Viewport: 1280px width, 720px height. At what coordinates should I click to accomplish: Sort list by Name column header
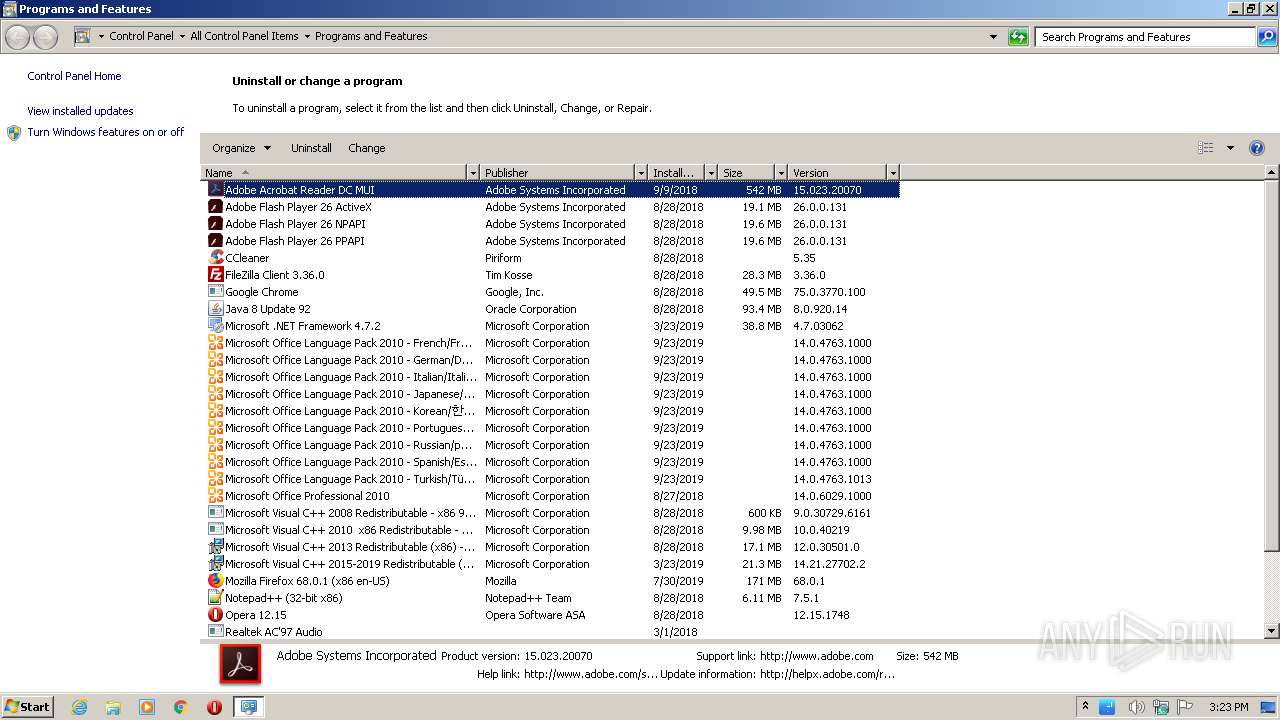tap(334, 173)
